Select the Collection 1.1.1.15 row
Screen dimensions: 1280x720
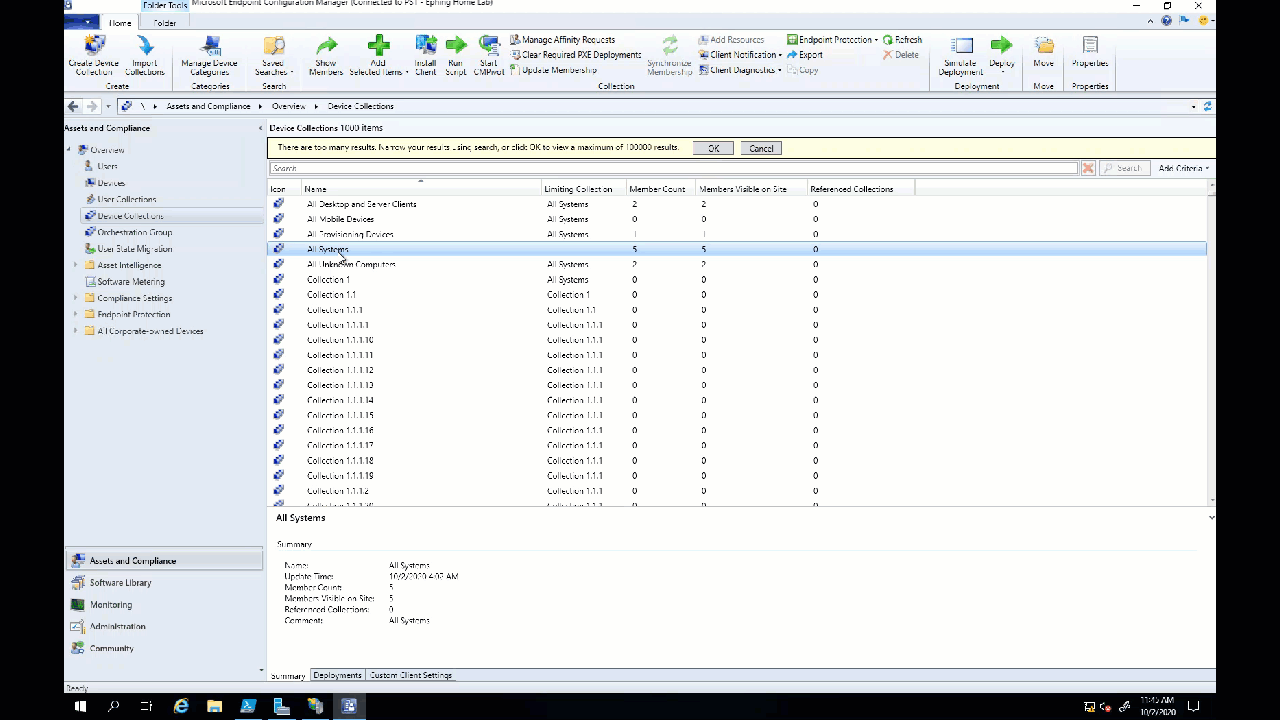[736, 415]
